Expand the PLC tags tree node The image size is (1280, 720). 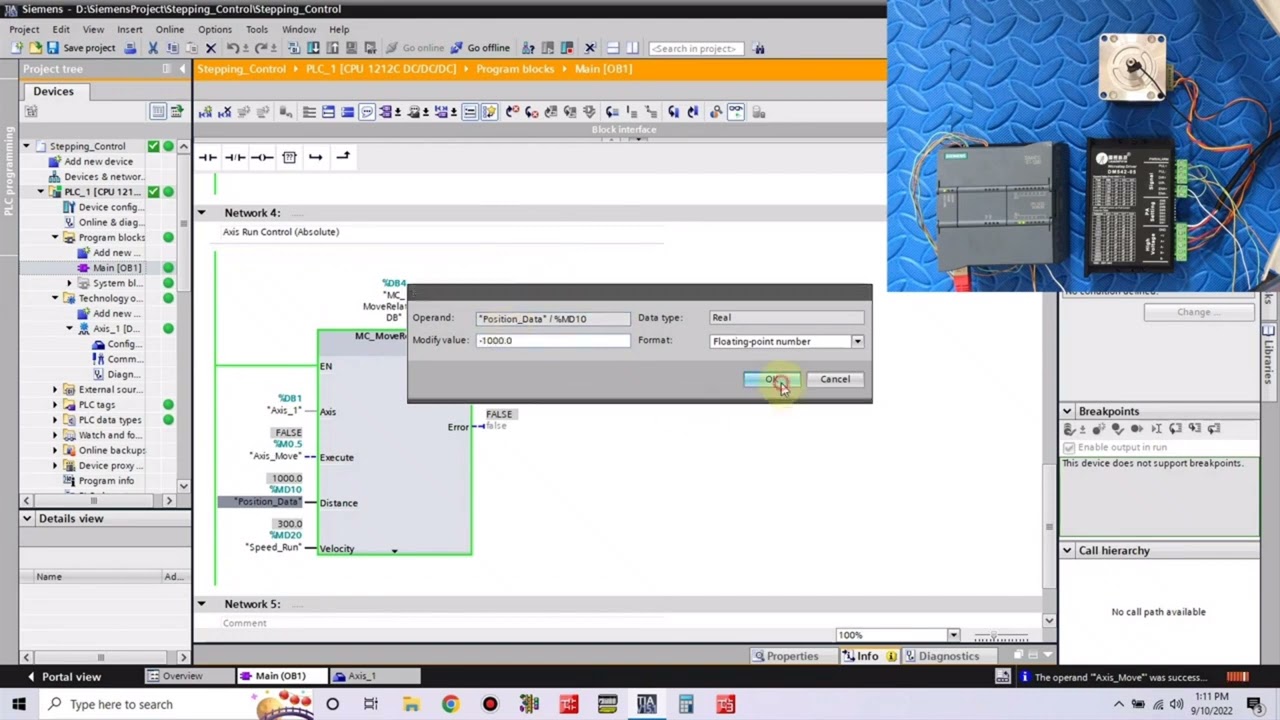[x=55, y=405]
